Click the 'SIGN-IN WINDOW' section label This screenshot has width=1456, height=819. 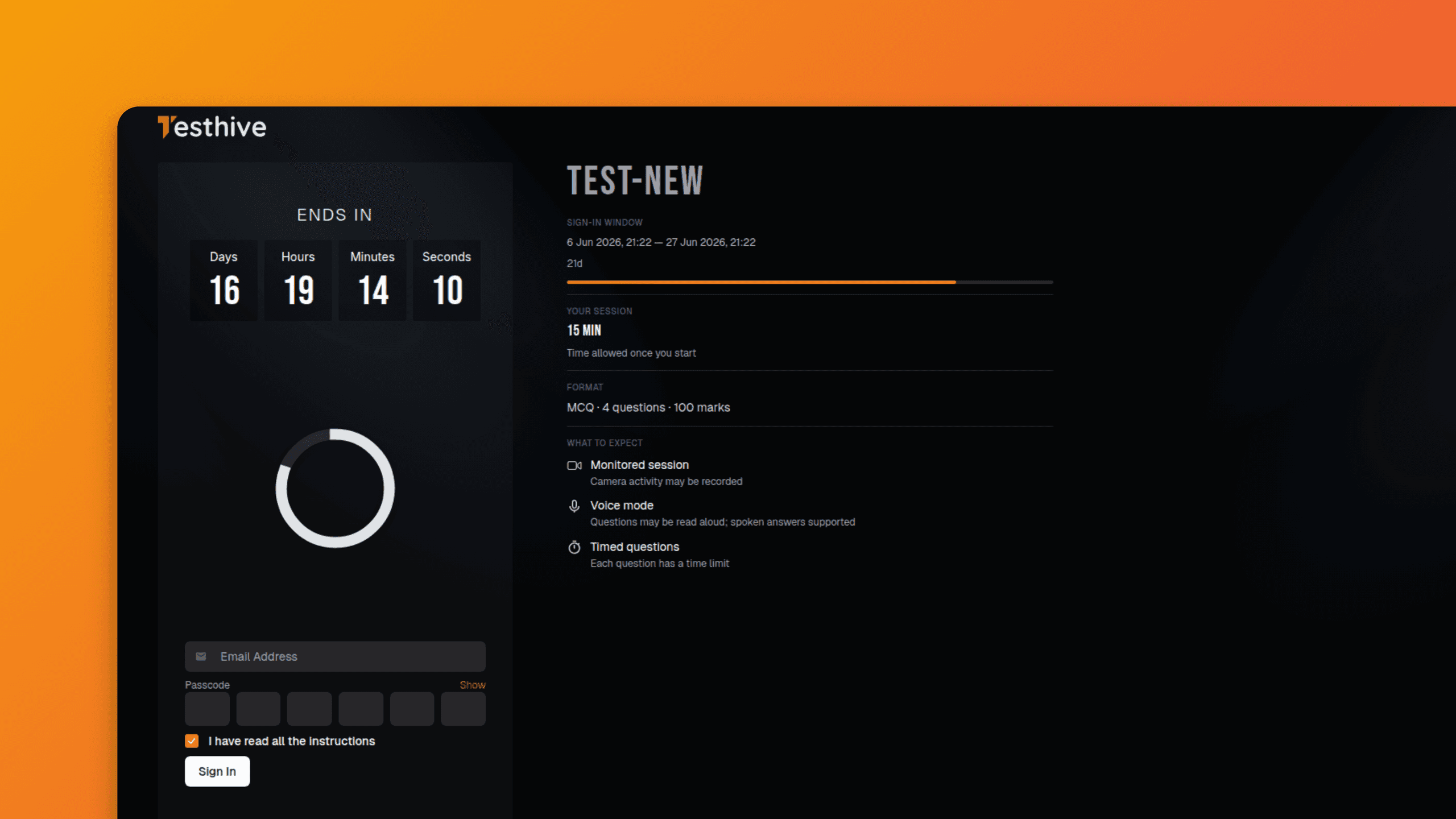605,222
